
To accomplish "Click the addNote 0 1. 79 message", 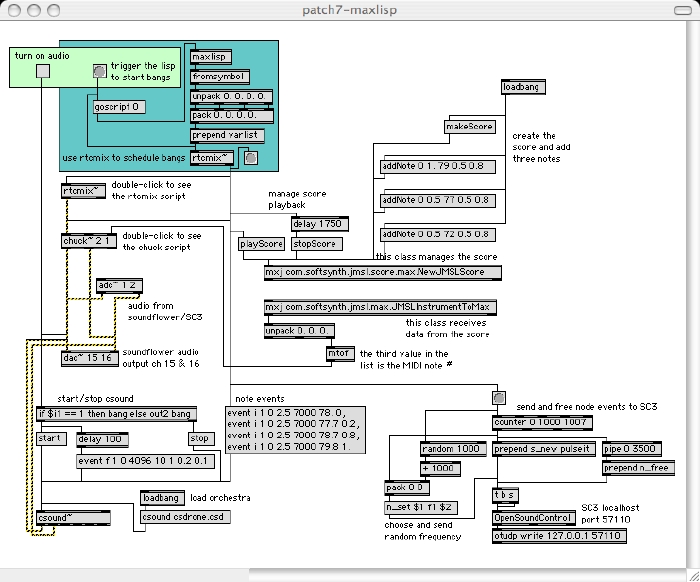I will (438, 166).
